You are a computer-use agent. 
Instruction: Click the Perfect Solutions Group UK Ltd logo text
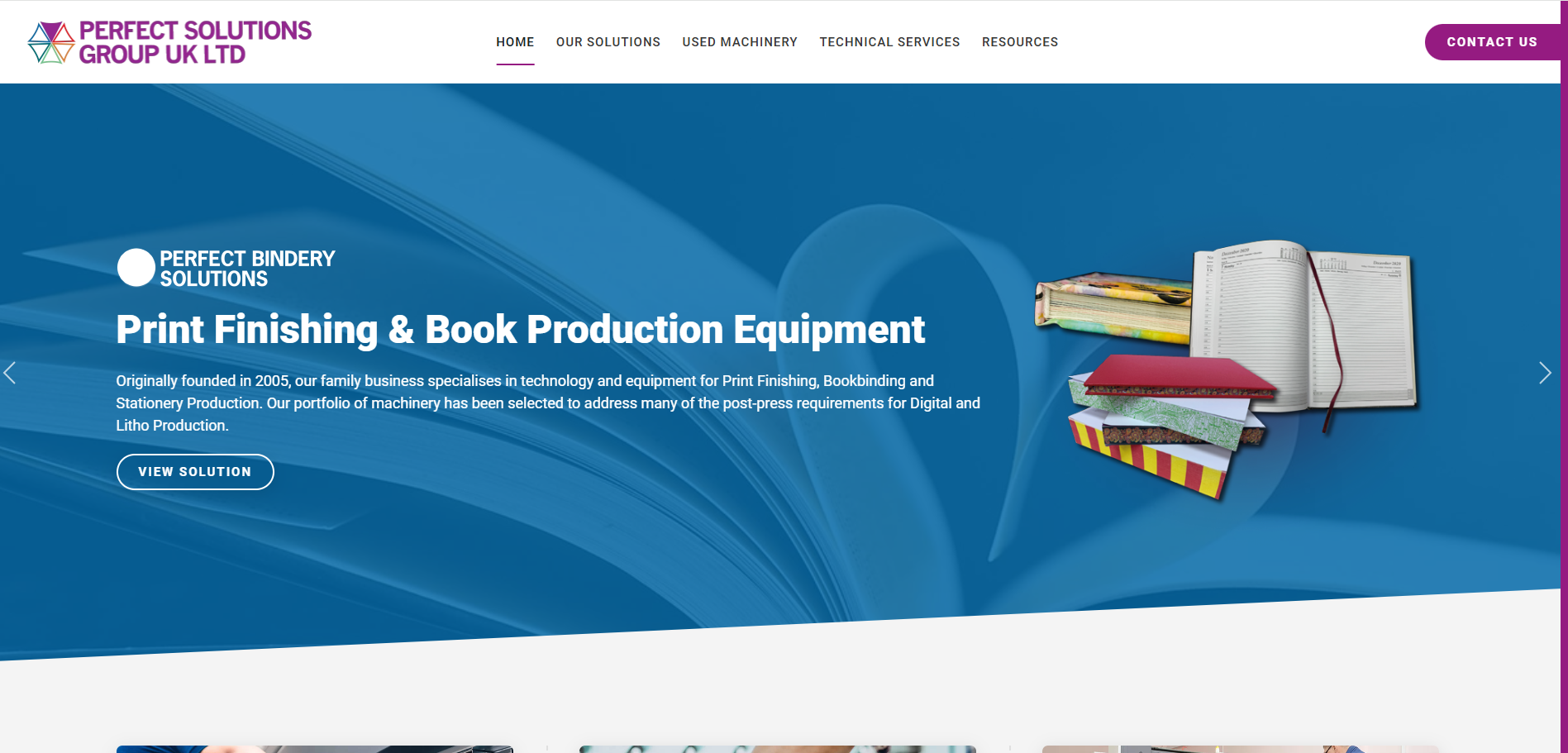click(x=195, y=42)
